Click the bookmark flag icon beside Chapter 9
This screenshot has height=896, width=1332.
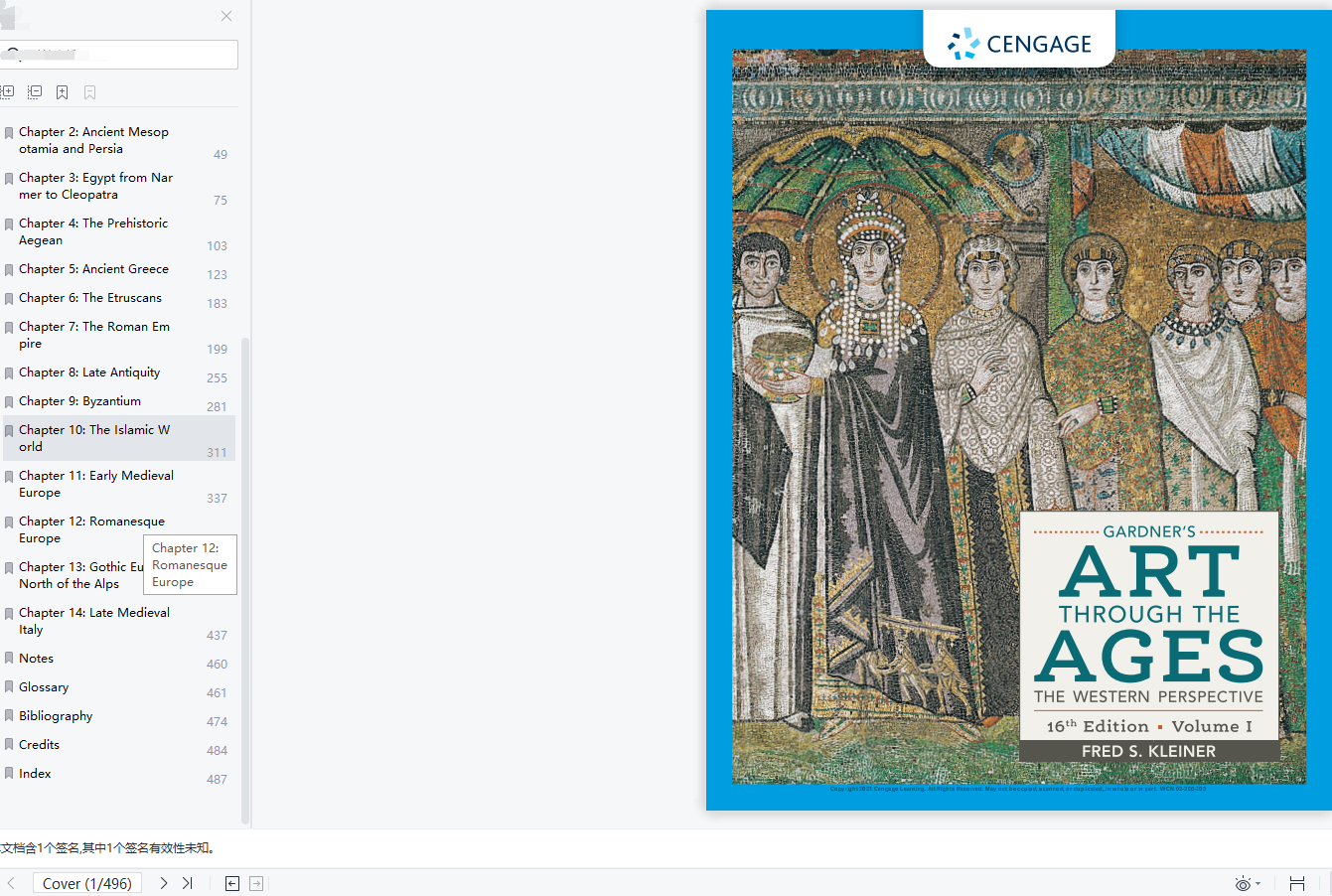click(9, 402)
